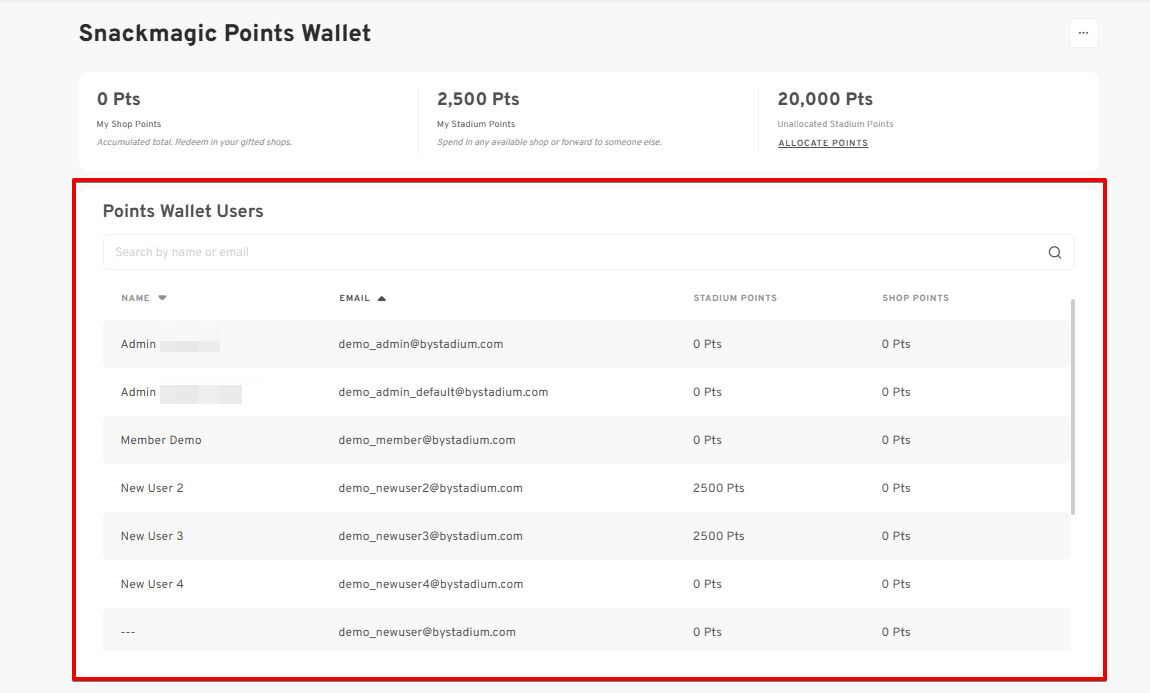
Task: Click the search magnifier icon
Action: pos(1054,252)
